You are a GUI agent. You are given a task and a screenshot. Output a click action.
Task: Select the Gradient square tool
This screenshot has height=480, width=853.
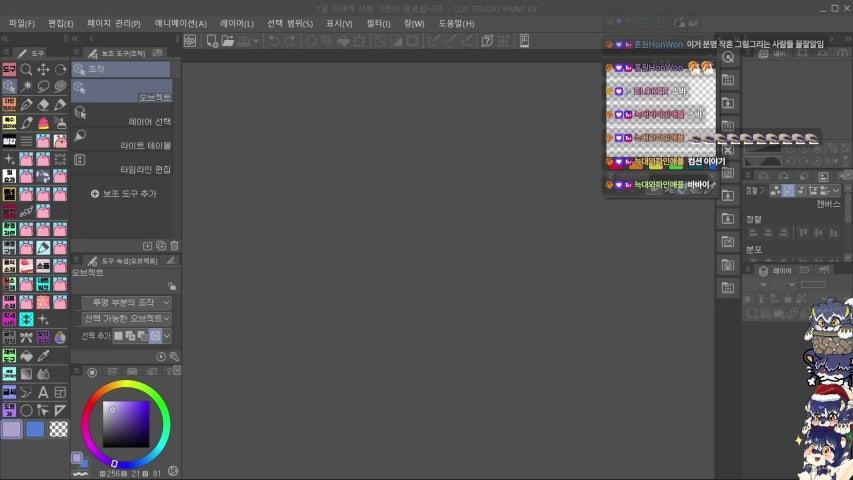tap(26, 374)
